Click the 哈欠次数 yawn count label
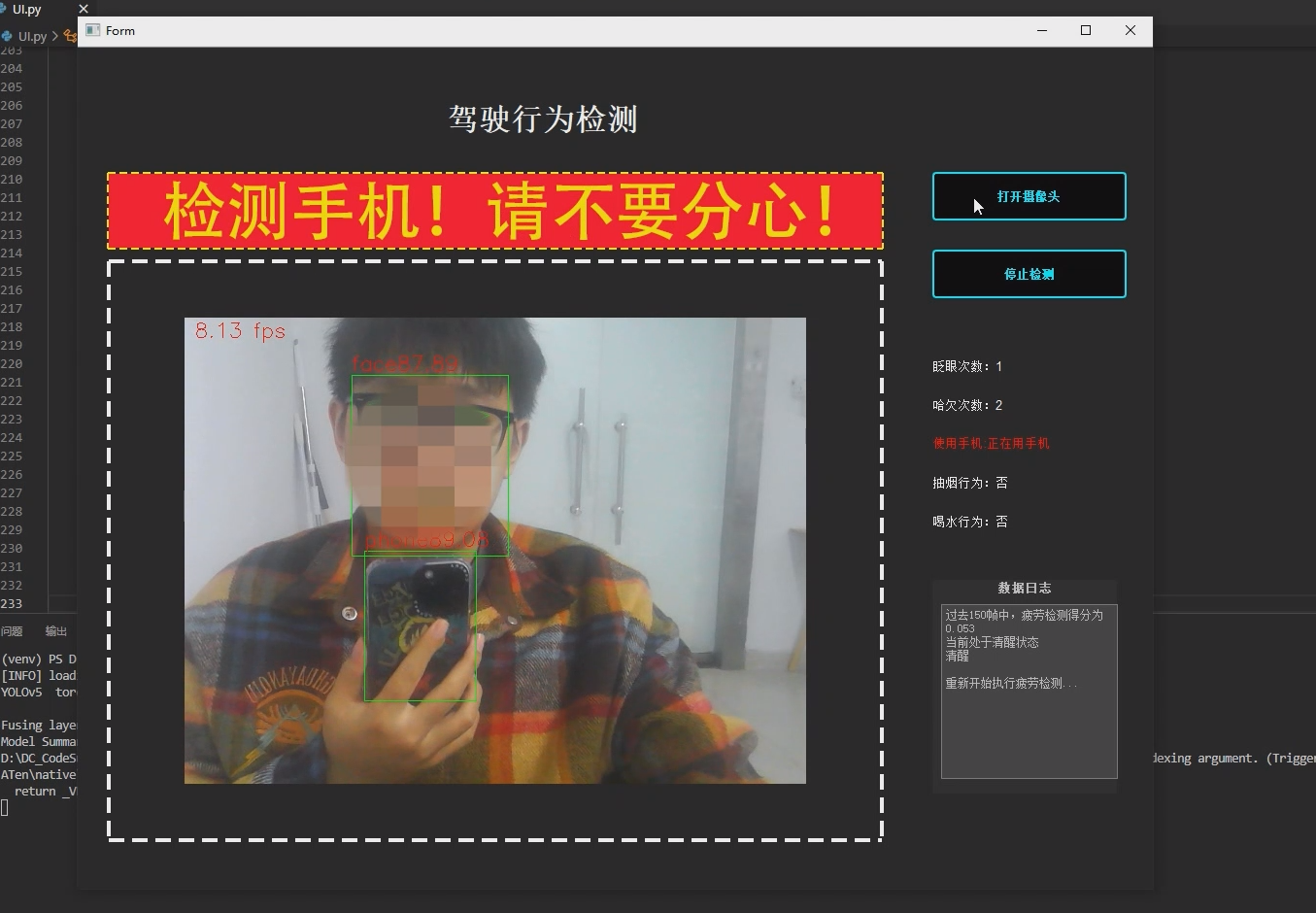Image resolution: width=1316 pixels, height=913 pixels. [x=966, y=405]
